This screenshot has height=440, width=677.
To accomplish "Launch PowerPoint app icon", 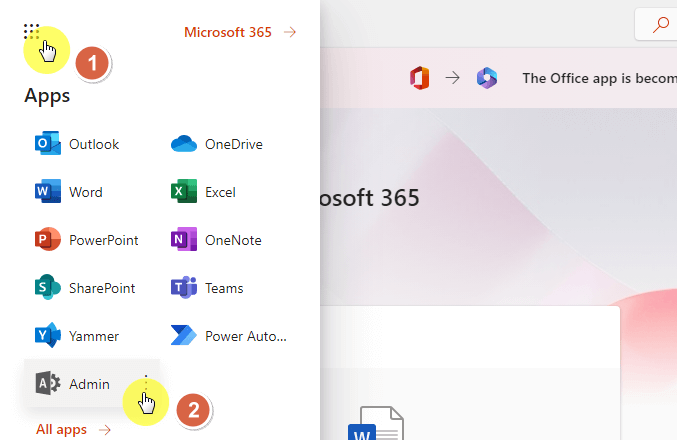I will (47, 239).
